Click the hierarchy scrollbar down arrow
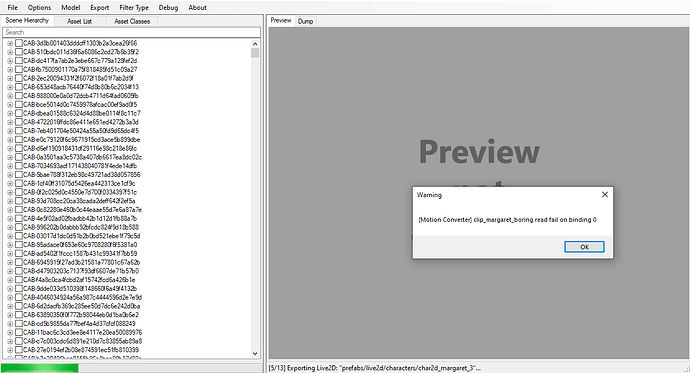 pyautogui.click(x=255, y=354)
